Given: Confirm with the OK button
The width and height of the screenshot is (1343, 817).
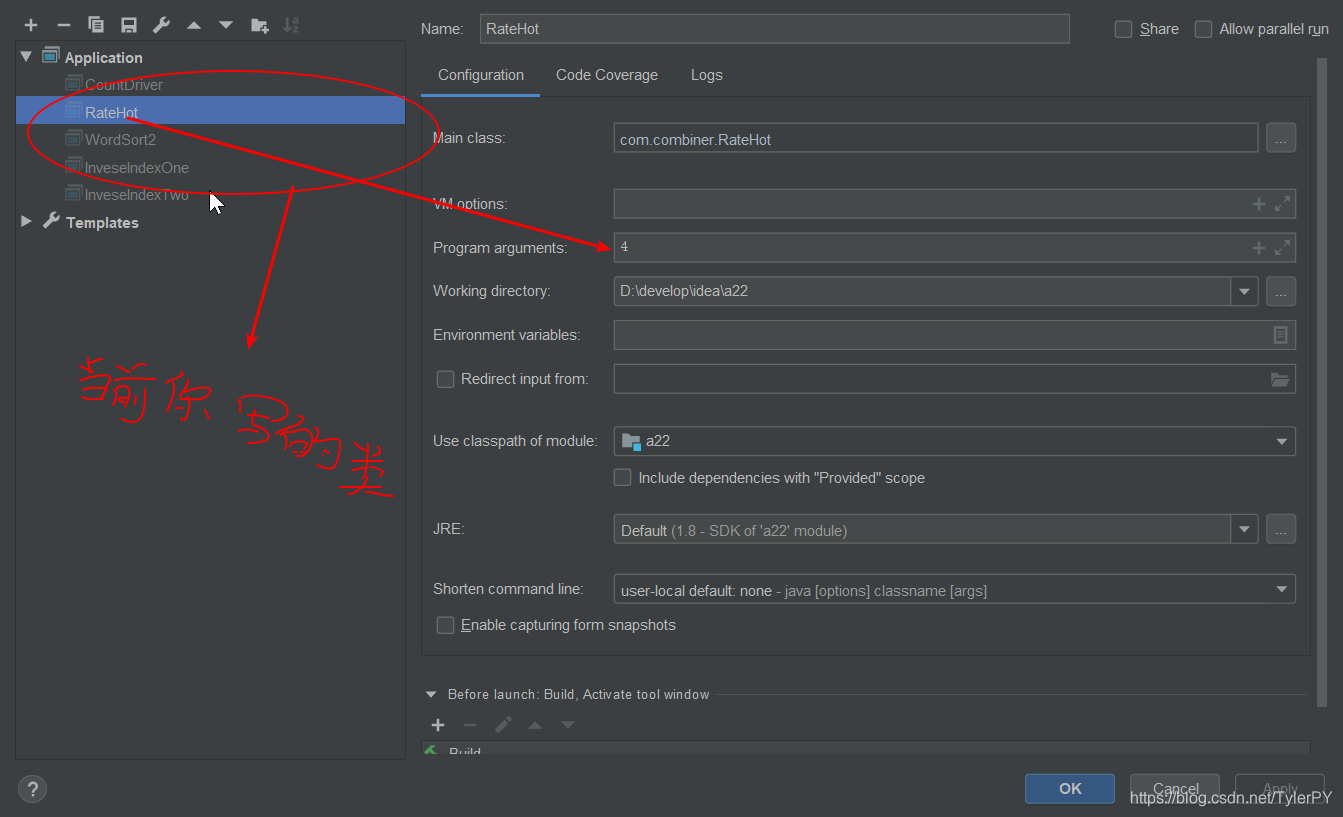Looking at the screenshot, I should (x=1070, y=788).
